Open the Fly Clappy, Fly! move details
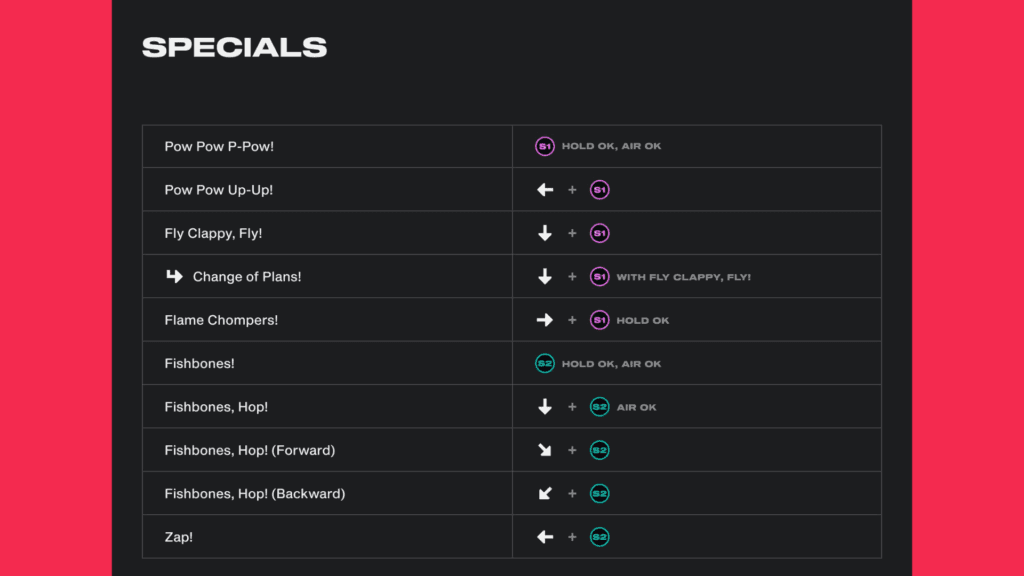 pos(214,232)
